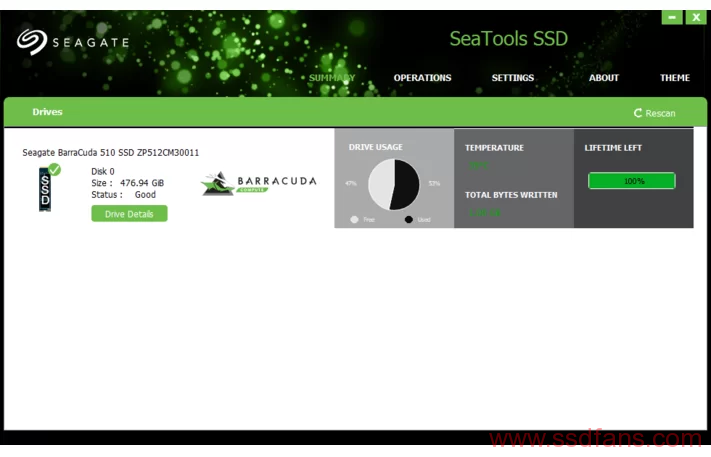Click the Disk 0 label
This screenshot has width=711, height=457.
(x=103, y=171)
